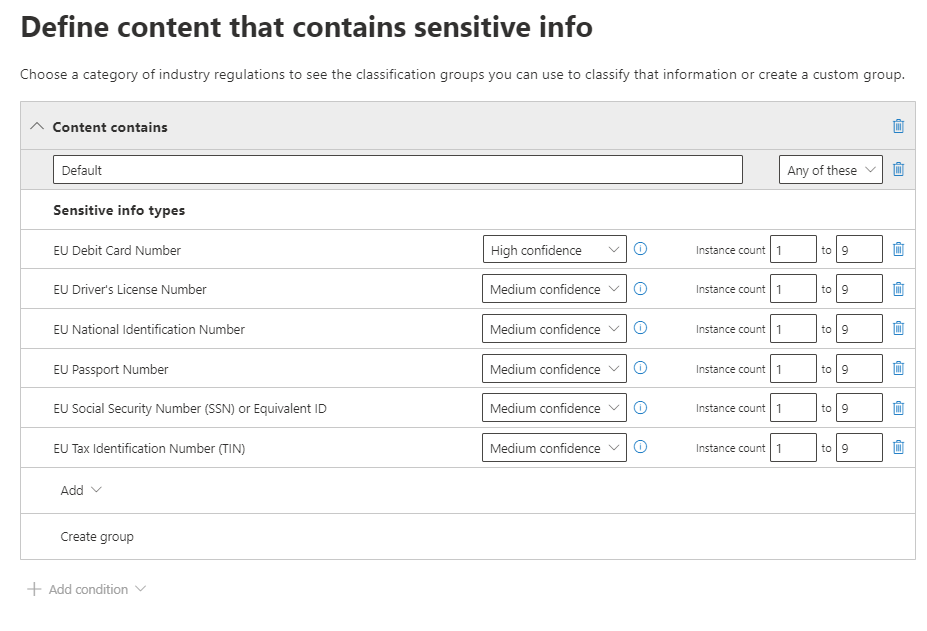Open the Any of these dropdown
Image resolution: width=927 pixels, height=631 pixels.
[x=830, y=170]
